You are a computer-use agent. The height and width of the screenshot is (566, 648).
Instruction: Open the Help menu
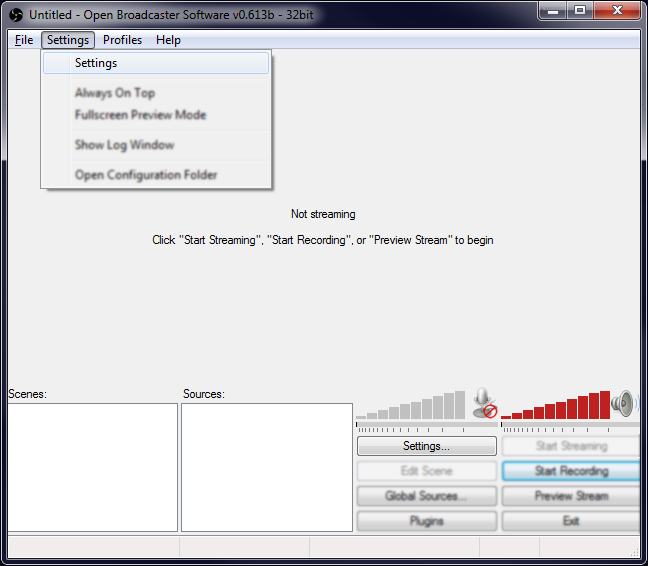[168, 40]
